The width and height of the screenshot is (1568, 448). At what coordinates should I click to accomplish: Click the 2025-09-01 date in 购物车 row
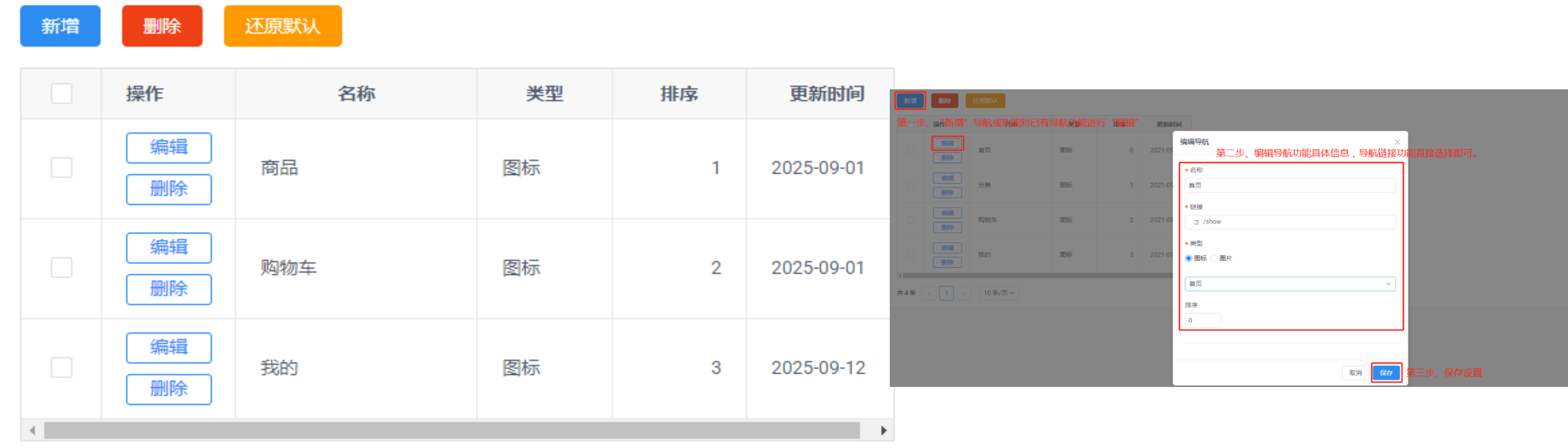click(817, 268)
